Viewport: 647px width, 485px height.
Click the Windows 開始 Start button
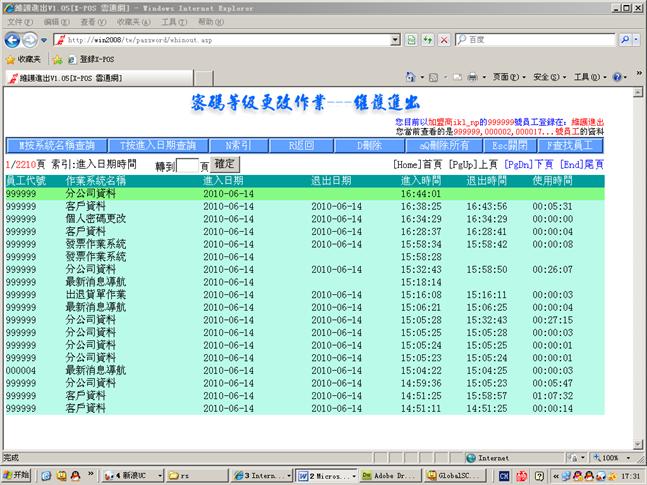pos(17,475)
